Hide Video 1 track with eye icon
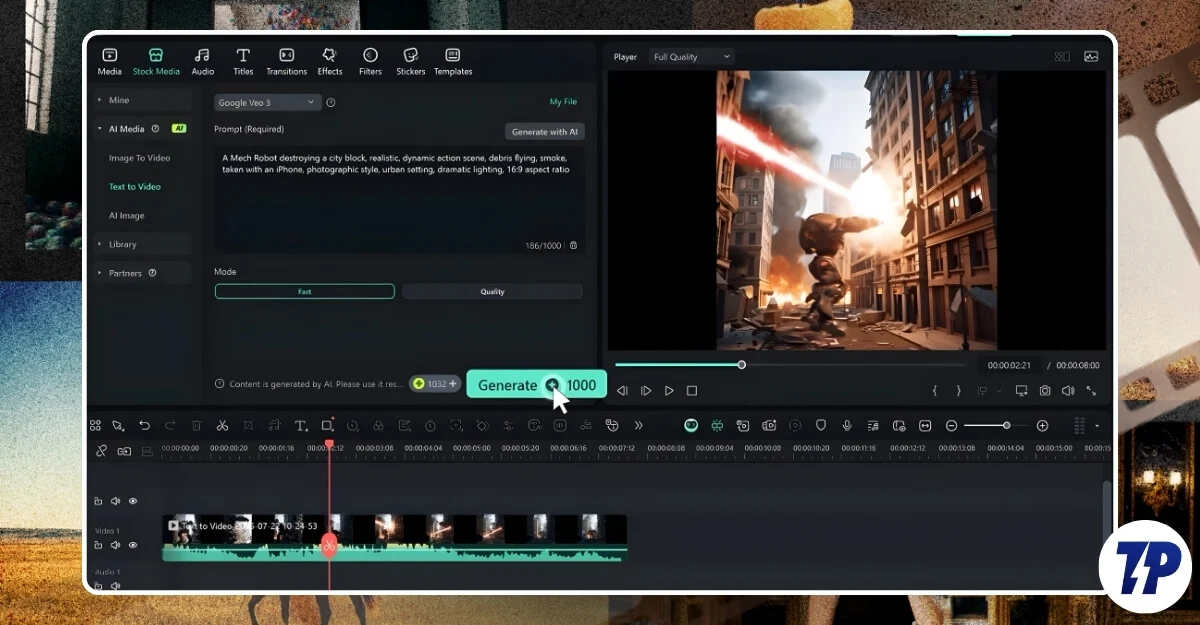This screenshot has width=1200, height=625. pos(133,545)
